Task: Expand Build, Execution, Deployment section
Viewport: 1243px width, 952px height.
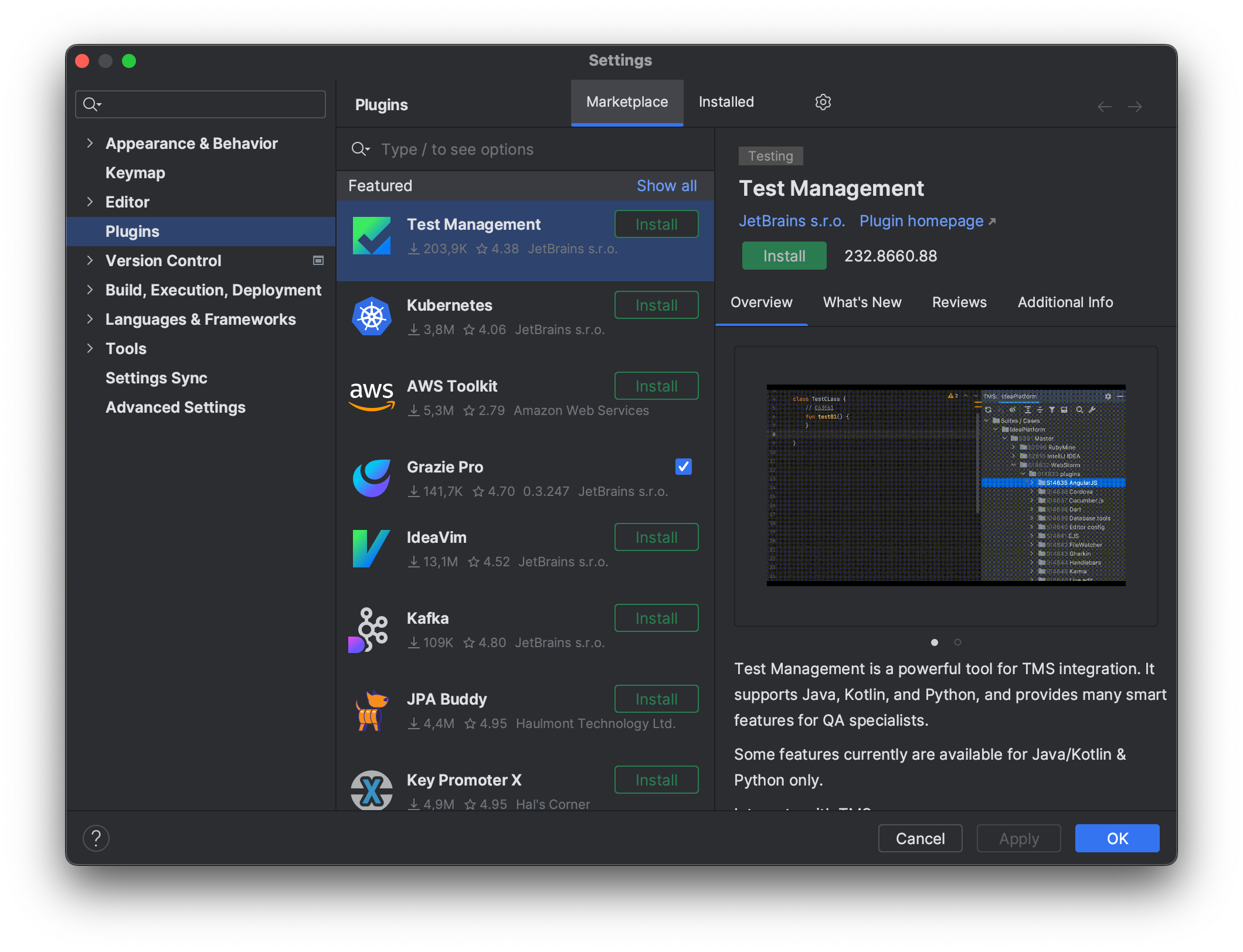Action: pyautogui.click(x=90, y=290)
